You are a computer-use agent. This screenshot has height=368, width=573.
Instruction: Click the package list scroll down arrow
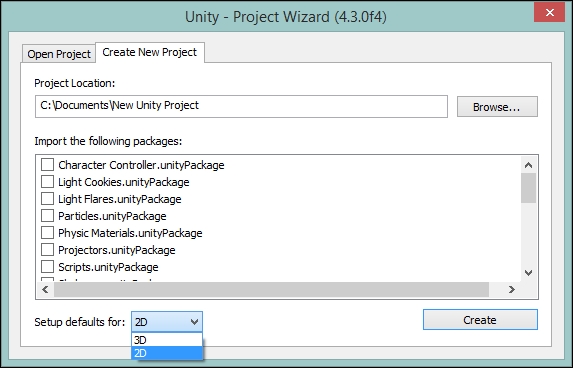528,273
